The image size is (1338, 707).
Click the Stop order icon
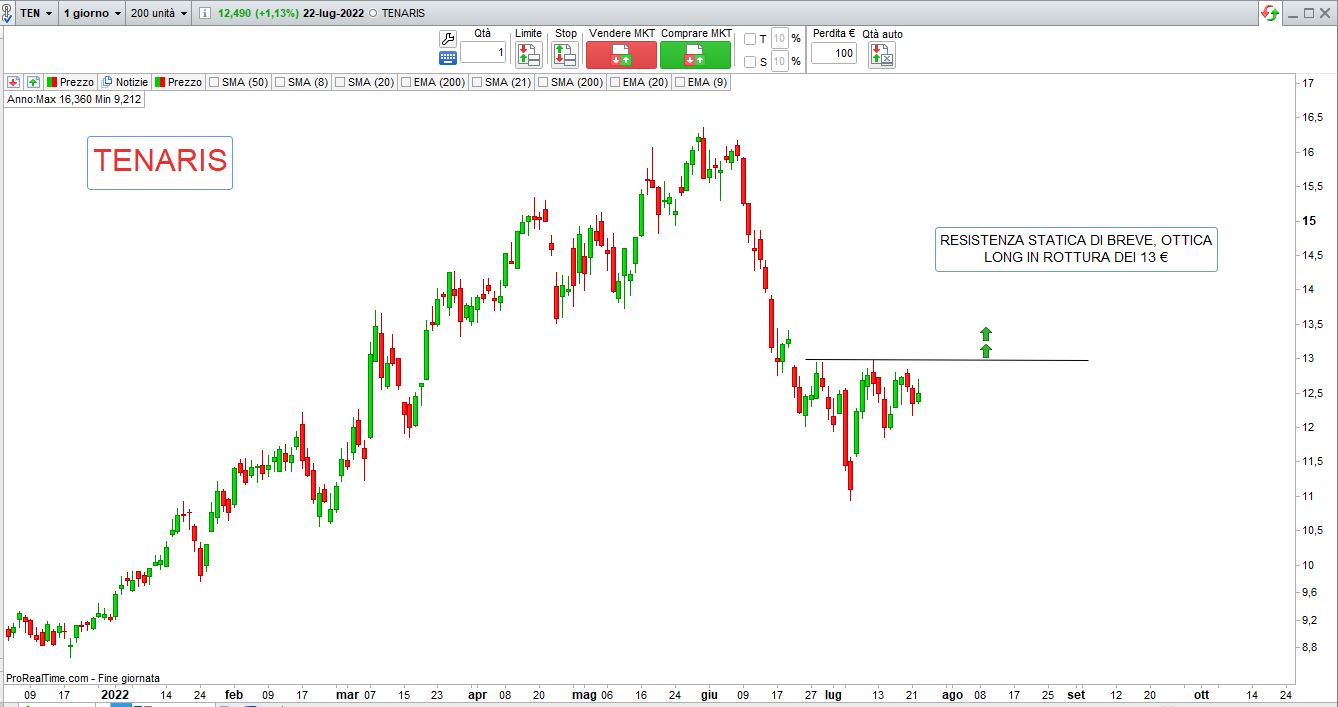pyautogui.click(x=565, y=55)
